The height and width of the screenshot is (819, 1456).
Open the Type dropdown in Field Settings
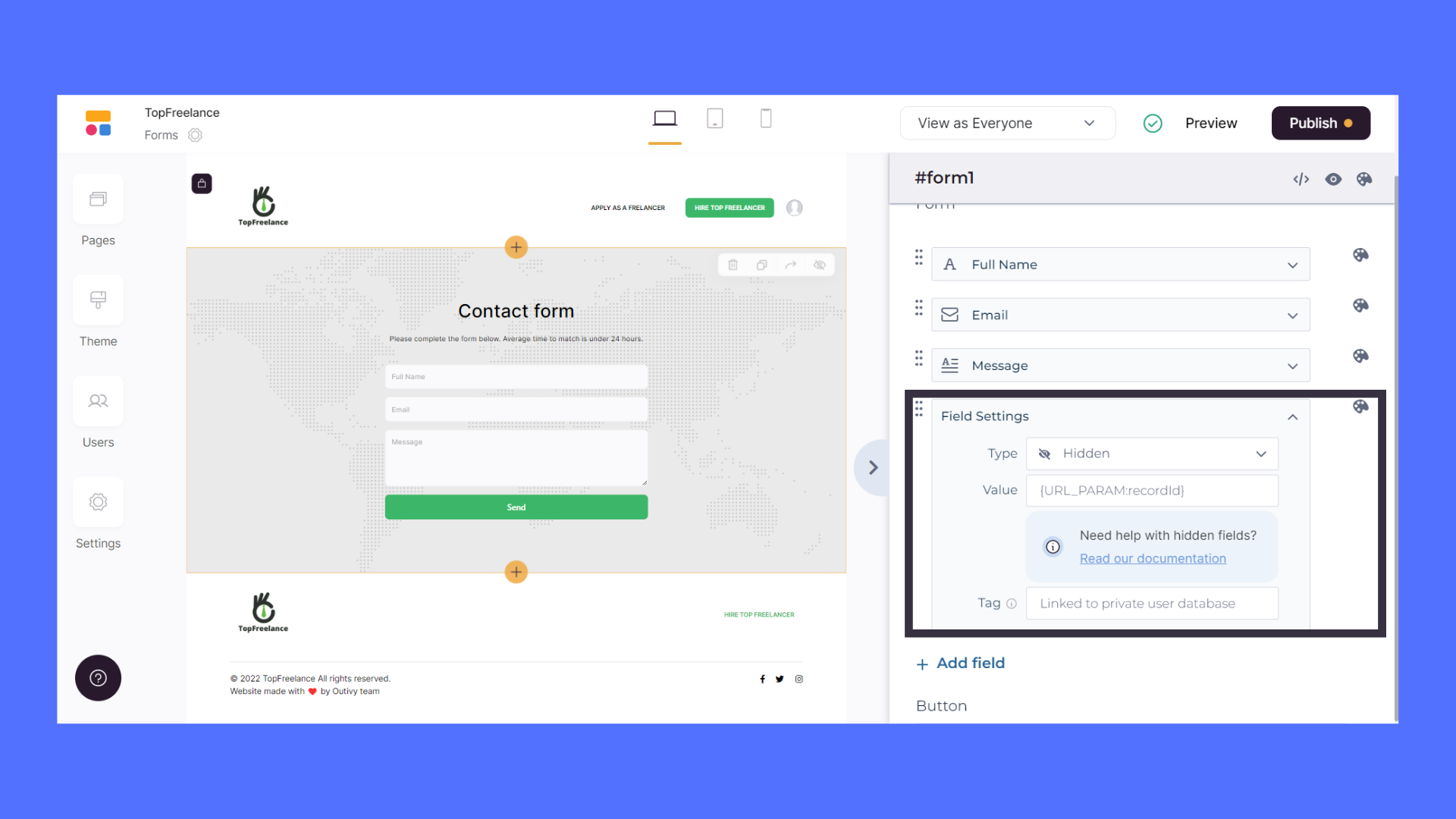coord(1152,453)
